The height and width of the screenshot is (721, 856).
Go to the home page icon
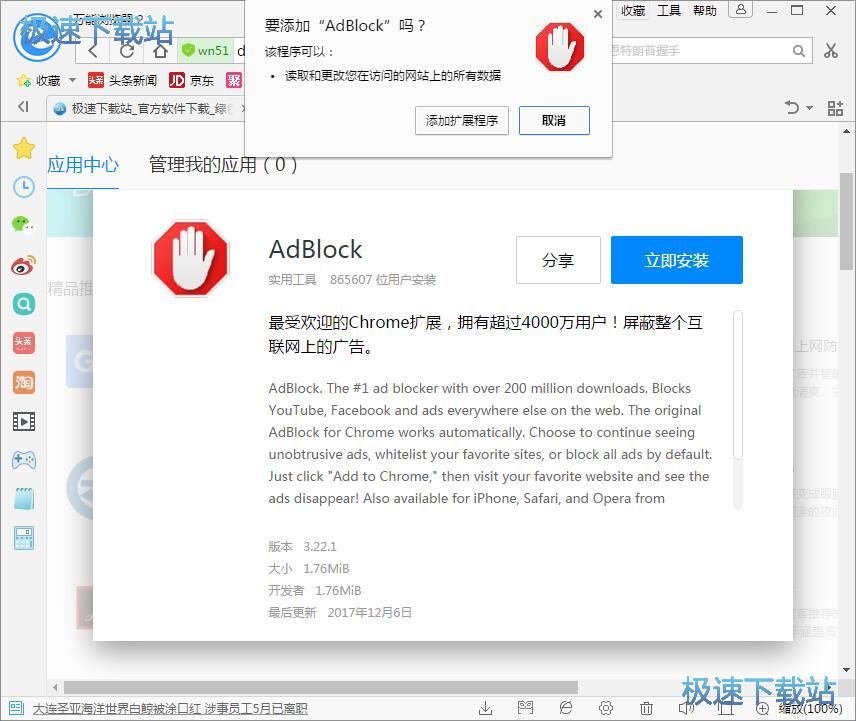click(x=160, y=51)
